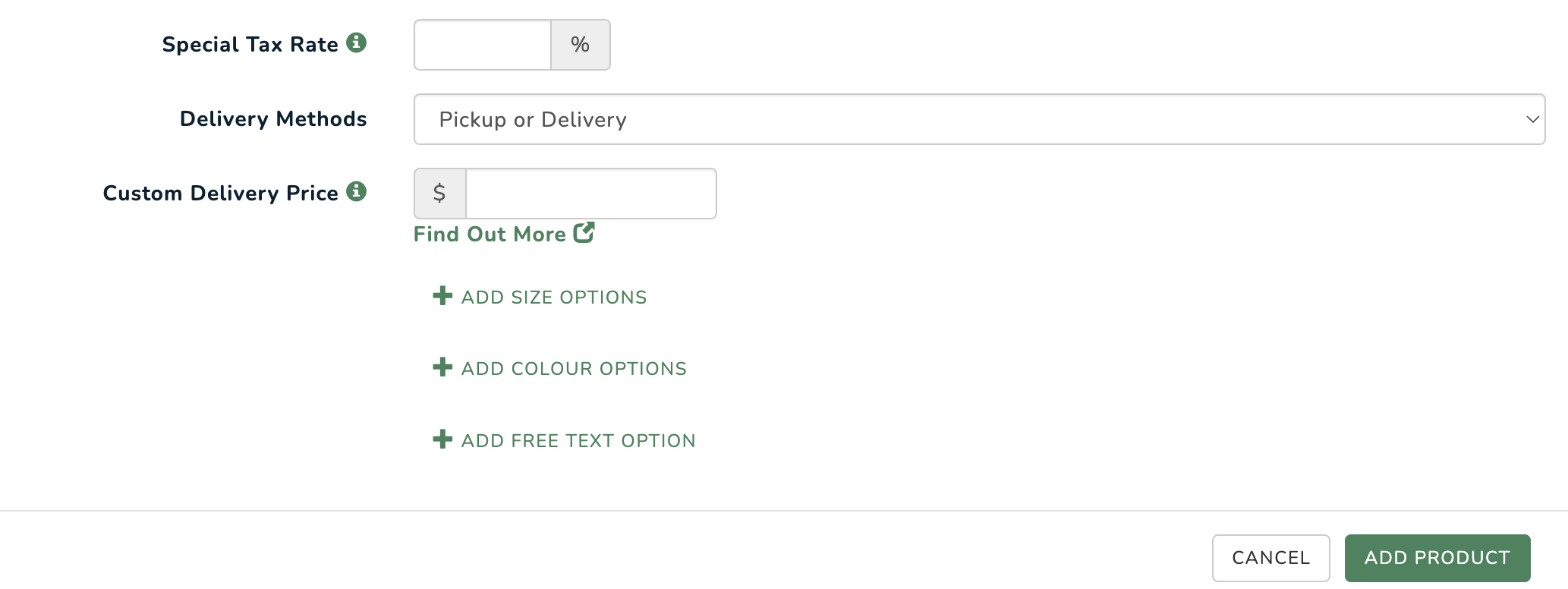1568x589 pixels.
Task: Click the dollar sign addon
Action: click(x=440, y=194)
